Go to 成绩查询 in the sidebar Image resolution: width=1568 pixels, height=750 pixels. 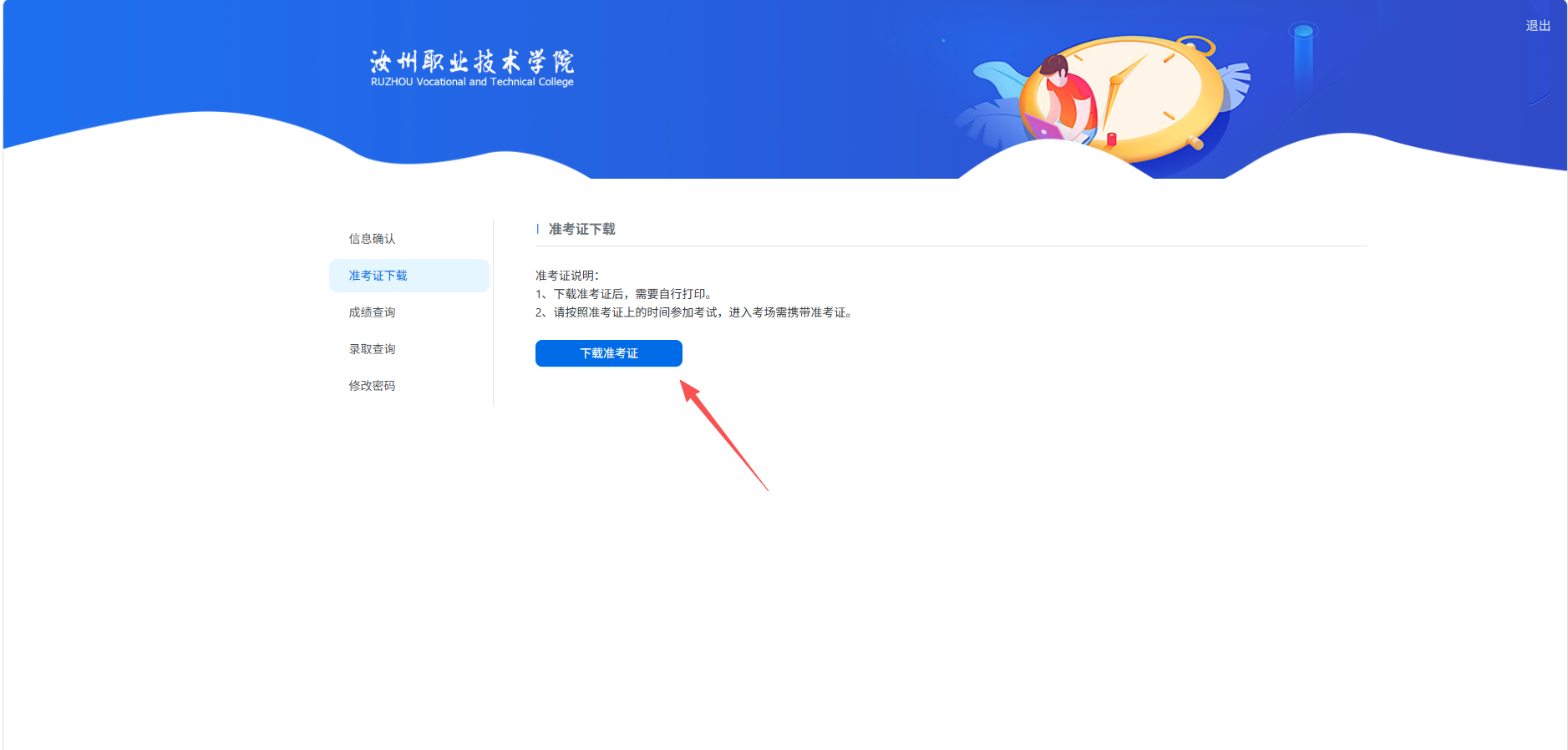[373, 312]
